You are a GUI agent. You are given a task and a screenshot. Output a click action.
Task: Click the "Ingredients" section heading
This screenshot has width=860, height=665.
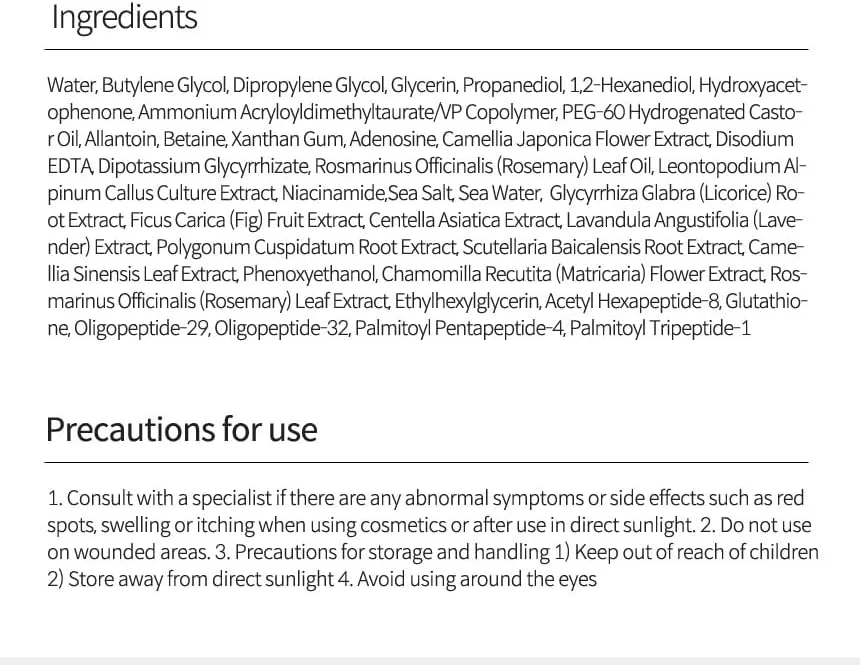point(124,17)
